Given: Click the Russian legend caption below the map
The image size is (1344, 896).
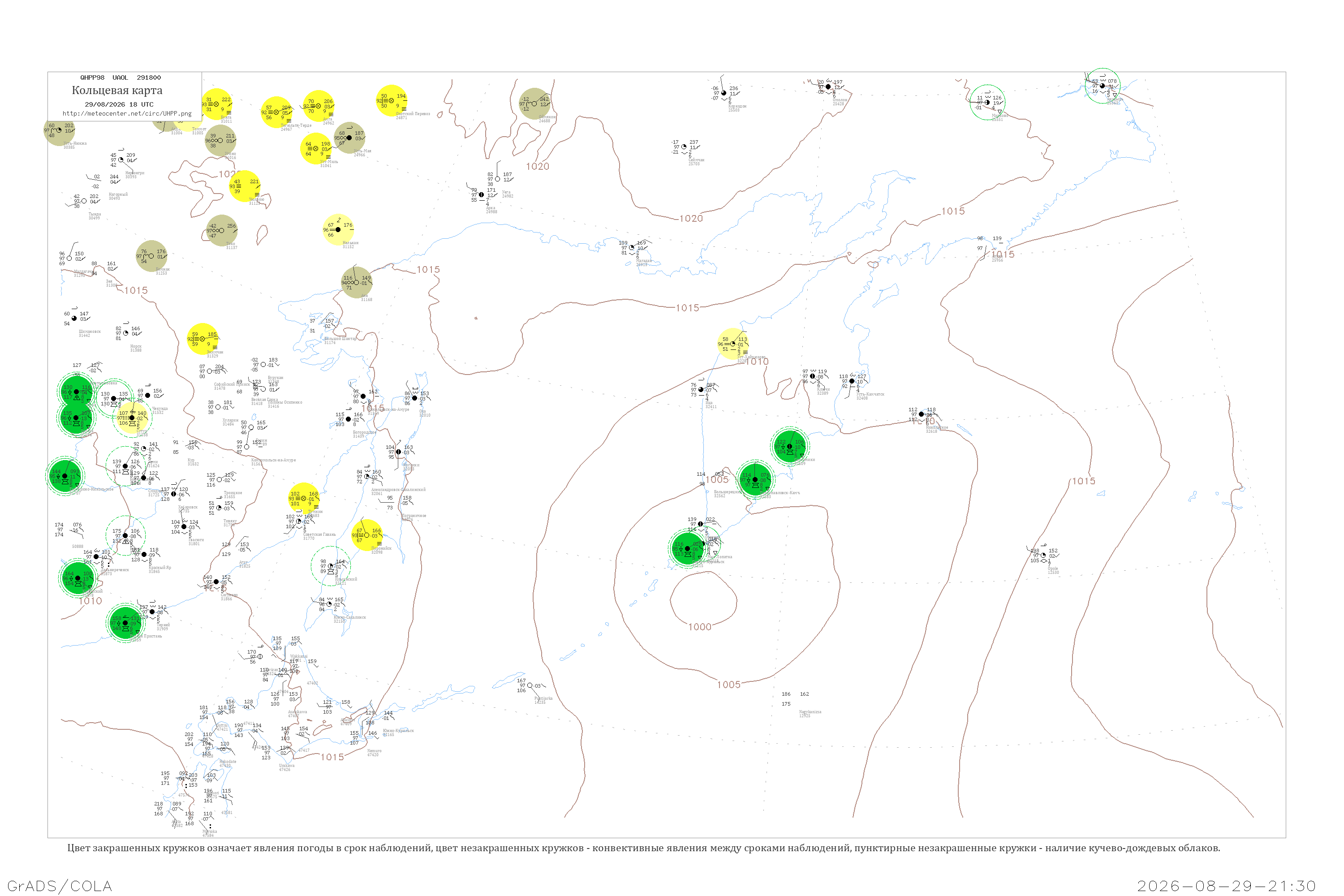Looking at the screenshot, I should pyautogui.click(x=643, y=848).
